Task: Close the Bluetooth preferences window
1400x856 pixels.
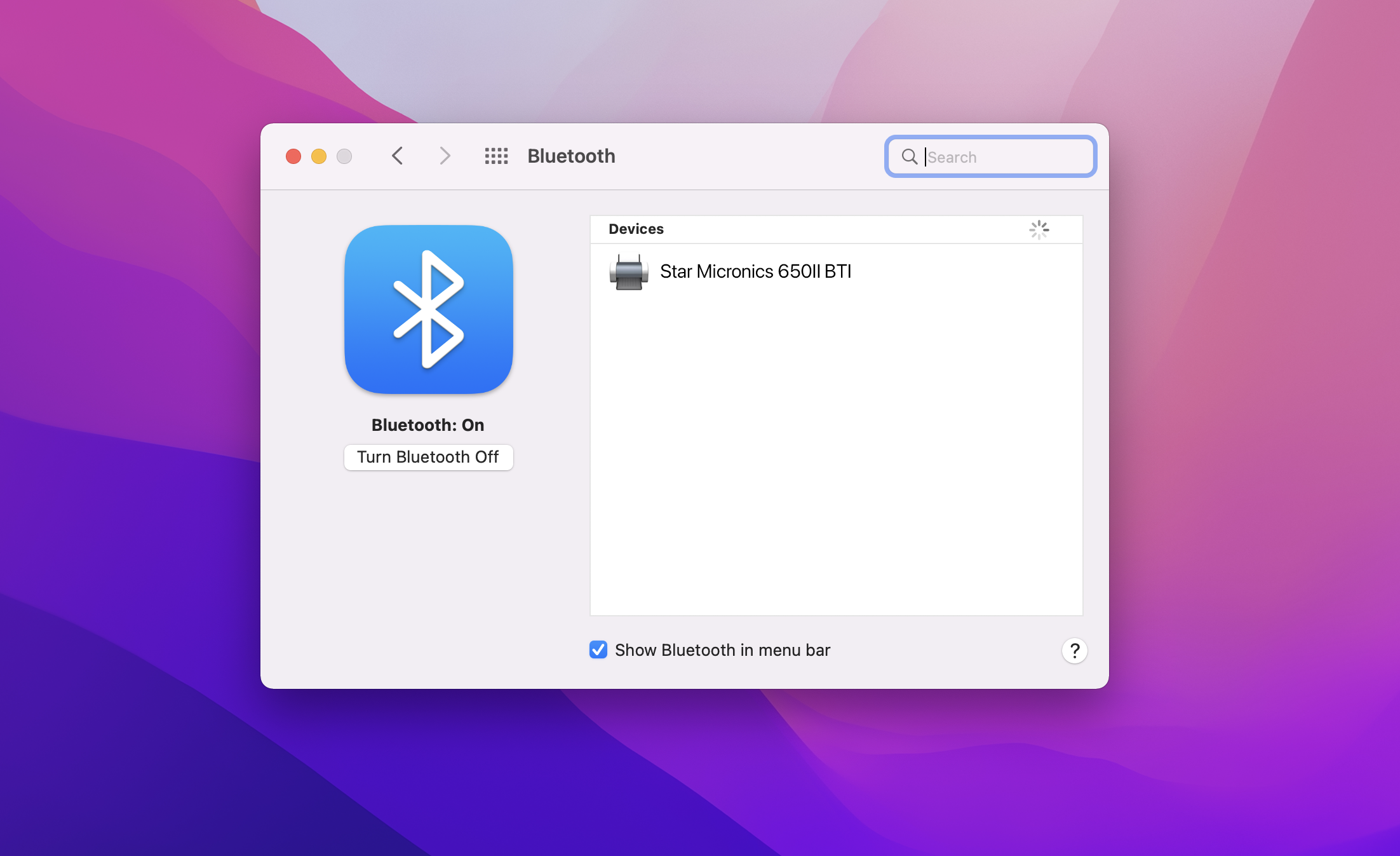Action: (x=293, y=156)
